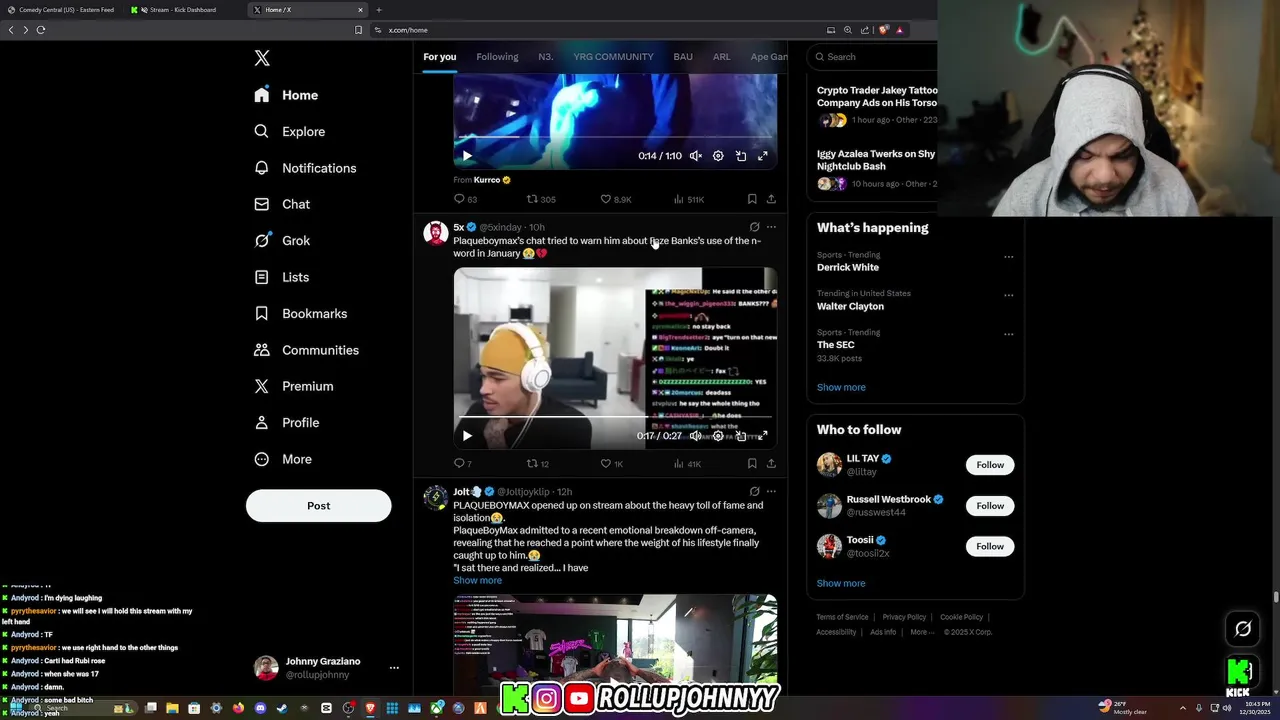The image size is (1280, 720).
Task: Click the Post button
Action: tap(318, 505)
